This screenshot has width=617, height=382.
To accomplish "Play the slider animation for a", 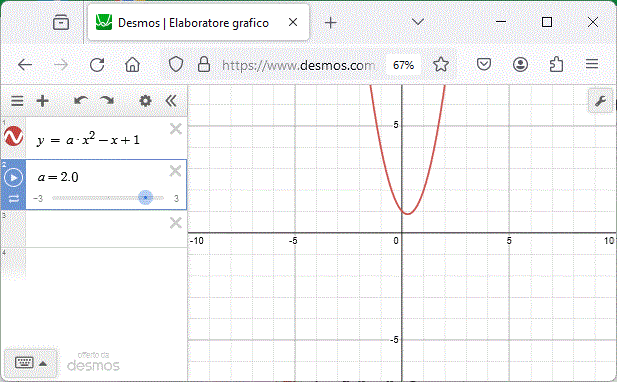I will [13, 178].
